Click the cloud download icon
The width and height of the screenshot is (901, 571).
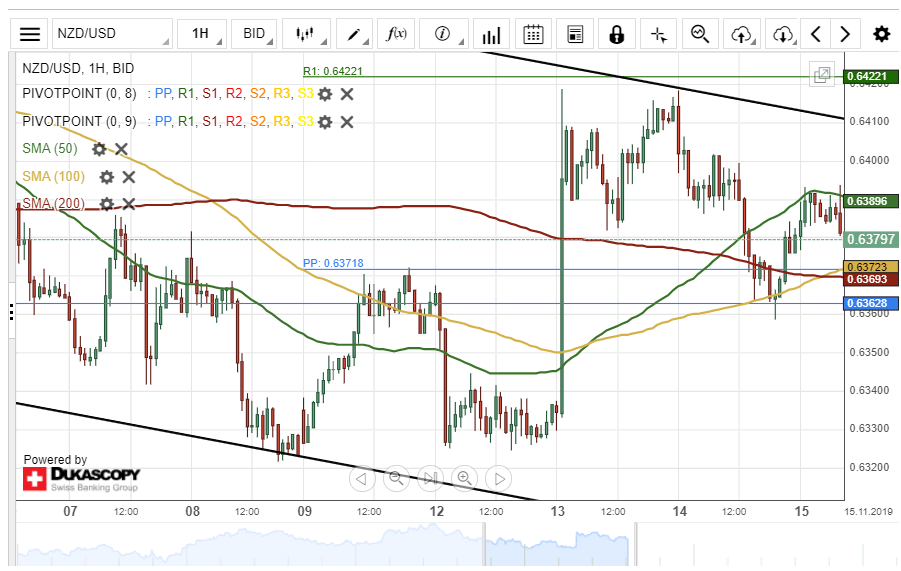pyautogui.click(x=782, y=34)
